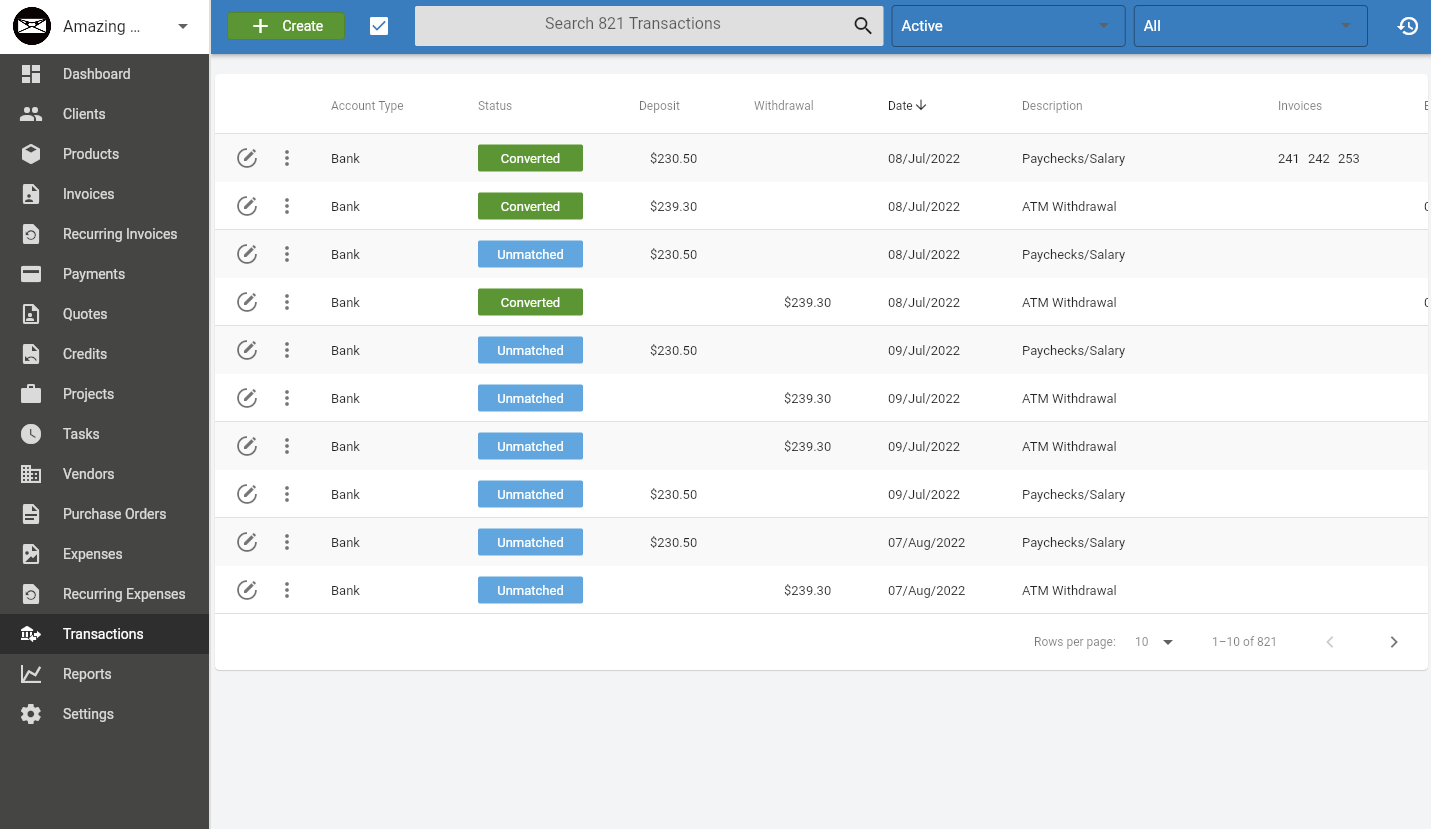1431x829 pixels.
Task: Open actions menu for 07/Aug/2022 Paychecks/Salary row
Action: pyautogui.click(x=287, y=542)
